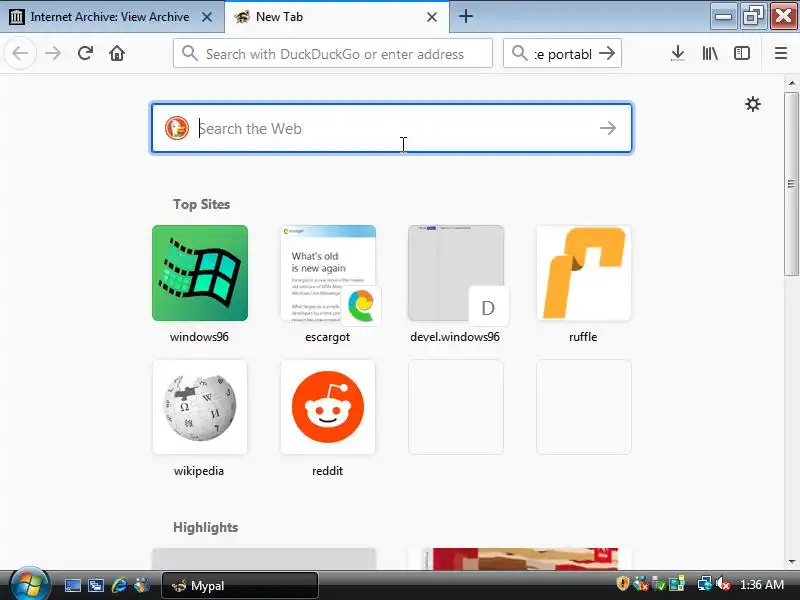Viewport: 800px width, 600px height.
Task: Click the forward navigation arrow
Action: click(x=53, y=53)
